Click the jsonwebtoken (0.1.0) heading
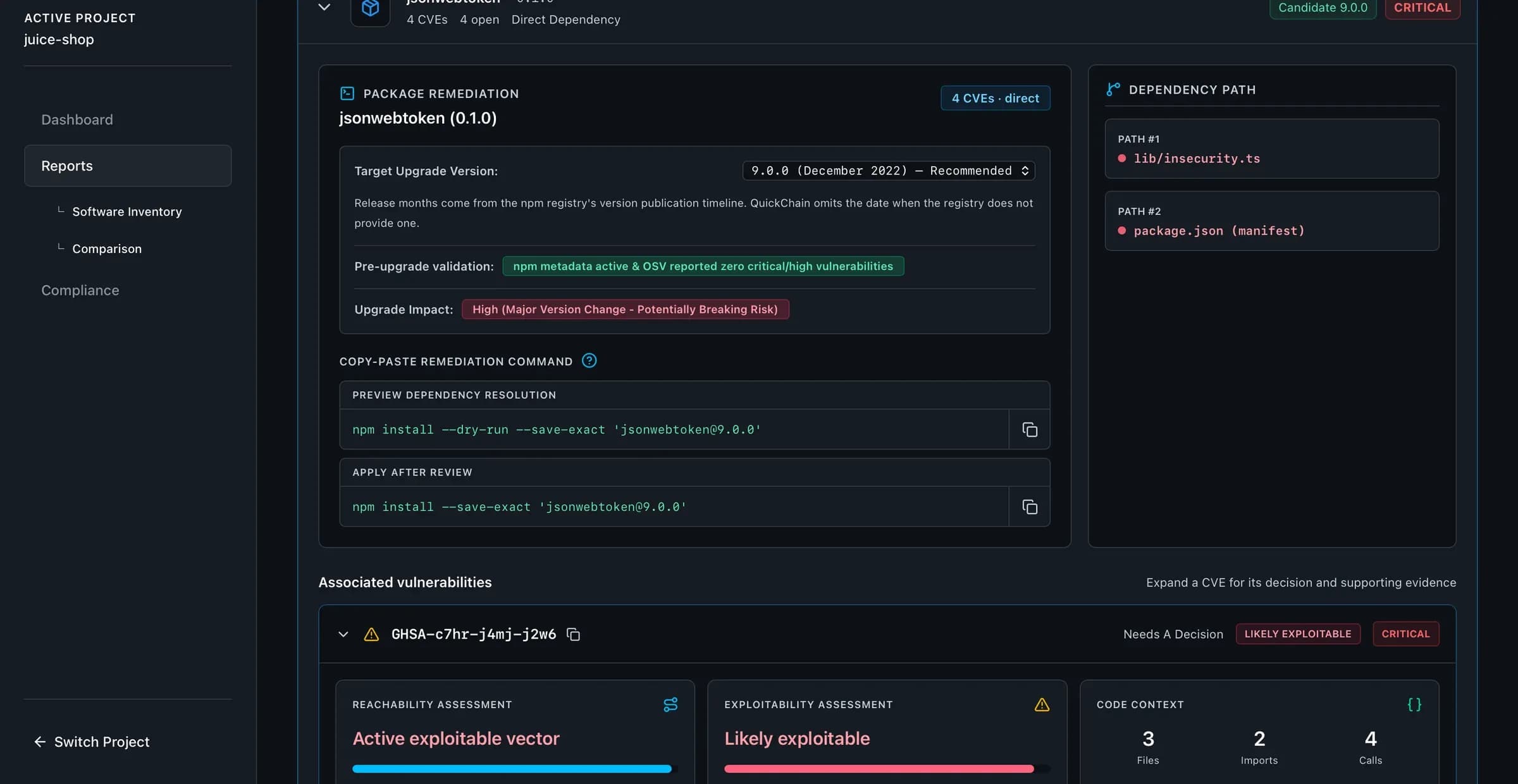Screen dimensions: 1518x784 418,118
